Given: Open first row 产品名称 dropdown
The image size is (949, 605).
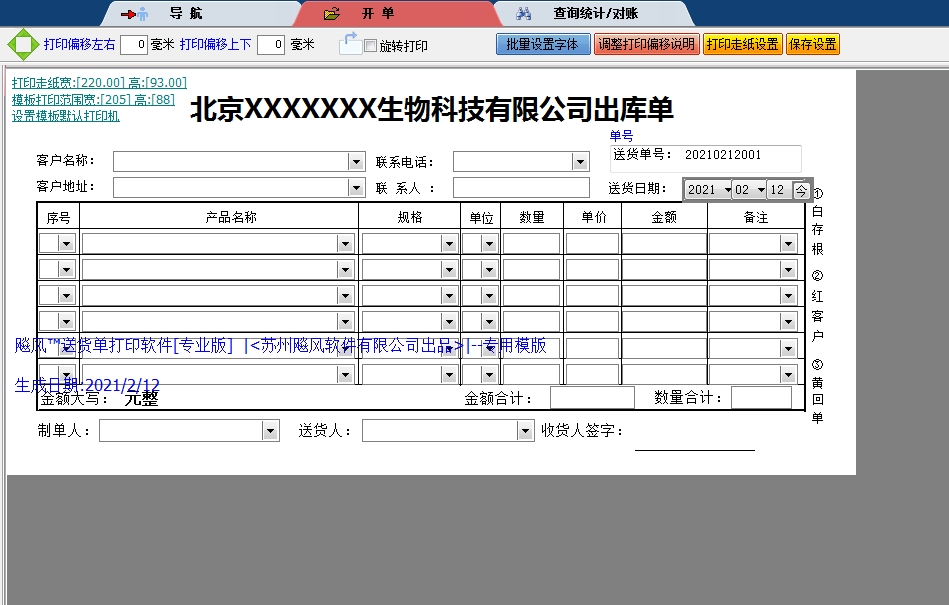Looking at the screenshot, I should coord(345,243).
